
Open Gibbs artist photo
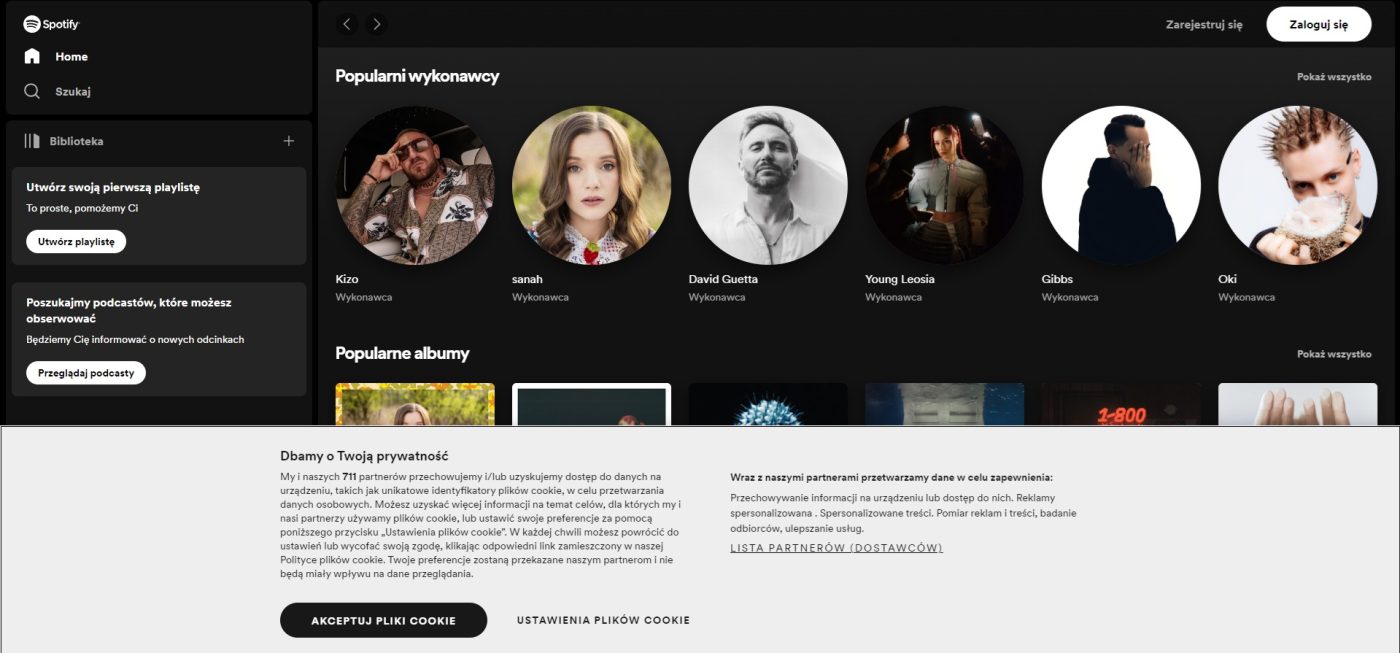tap(1121, 185)
